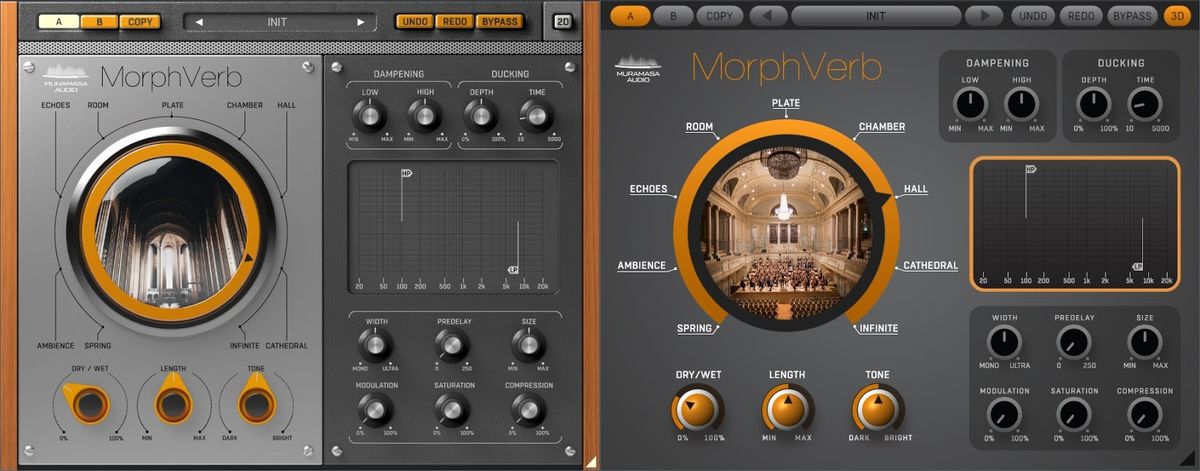The image size is (1200, 471).
Task: Select AMBIENCE reverb type in right view
Action: click(x=641, y=265)
